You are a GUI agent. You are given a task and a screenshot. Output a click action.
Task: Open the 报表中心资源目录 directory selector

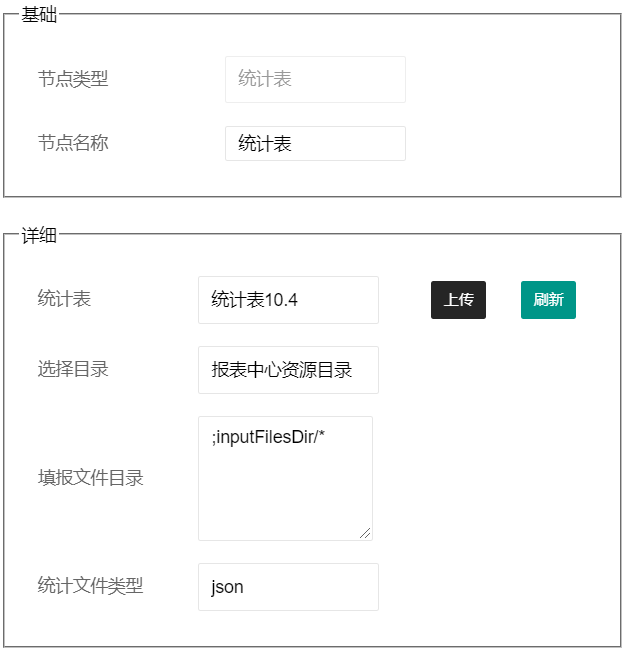[288, 370]
